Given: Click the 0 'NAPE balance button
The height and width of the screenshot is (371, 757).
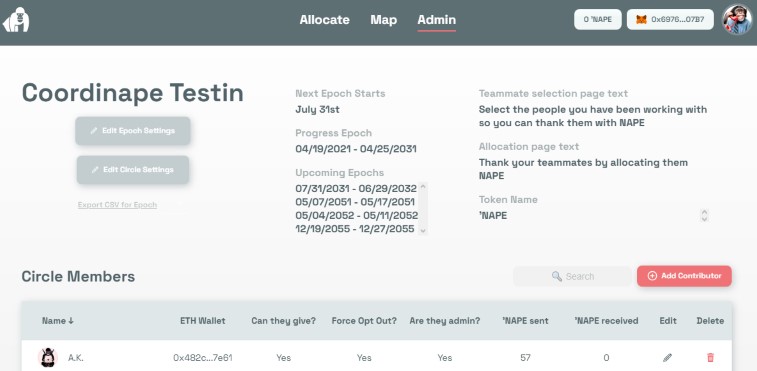Looking at the screenshot, I should (598, 20).
